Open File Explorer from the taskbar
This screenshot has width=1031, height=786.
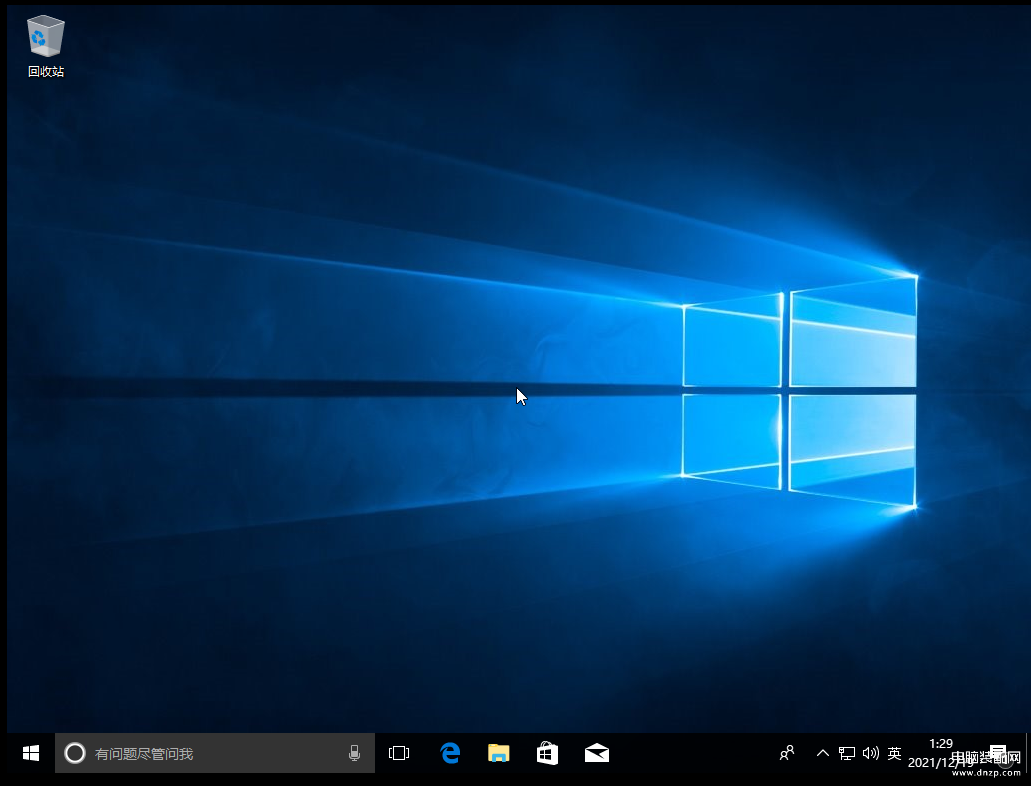[x=498, y=753]
